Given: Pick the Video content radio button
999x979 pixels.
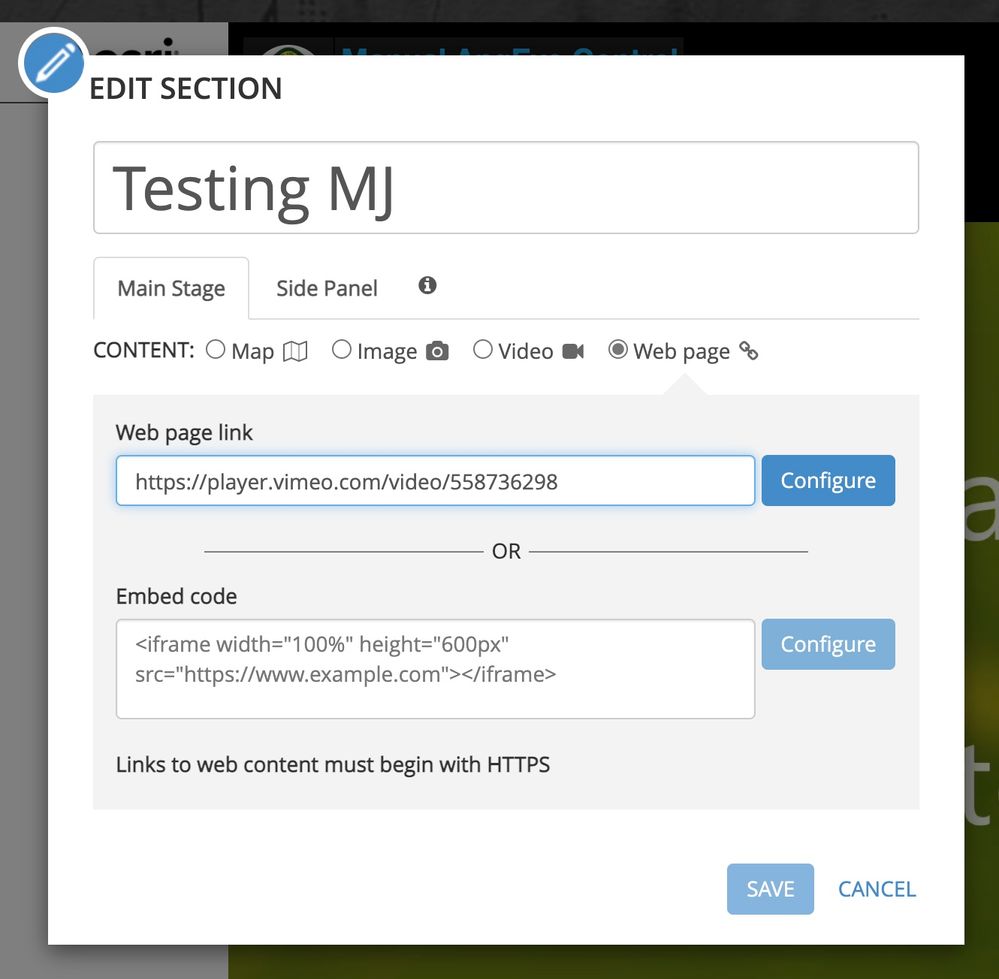Looking at the screenshot, I should click(483, 350).
